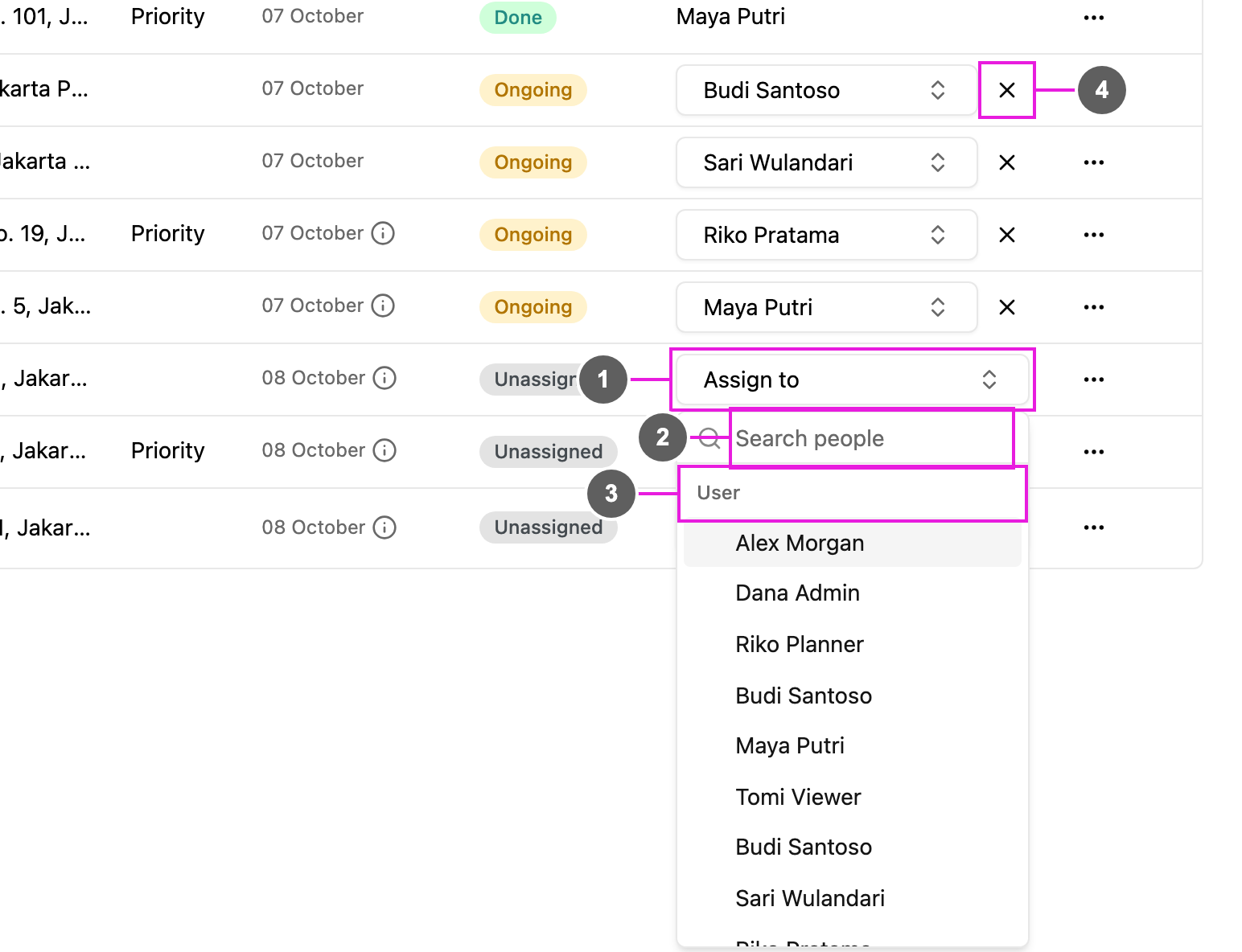Show info for last row 08 October date

[x=385, y=527]
